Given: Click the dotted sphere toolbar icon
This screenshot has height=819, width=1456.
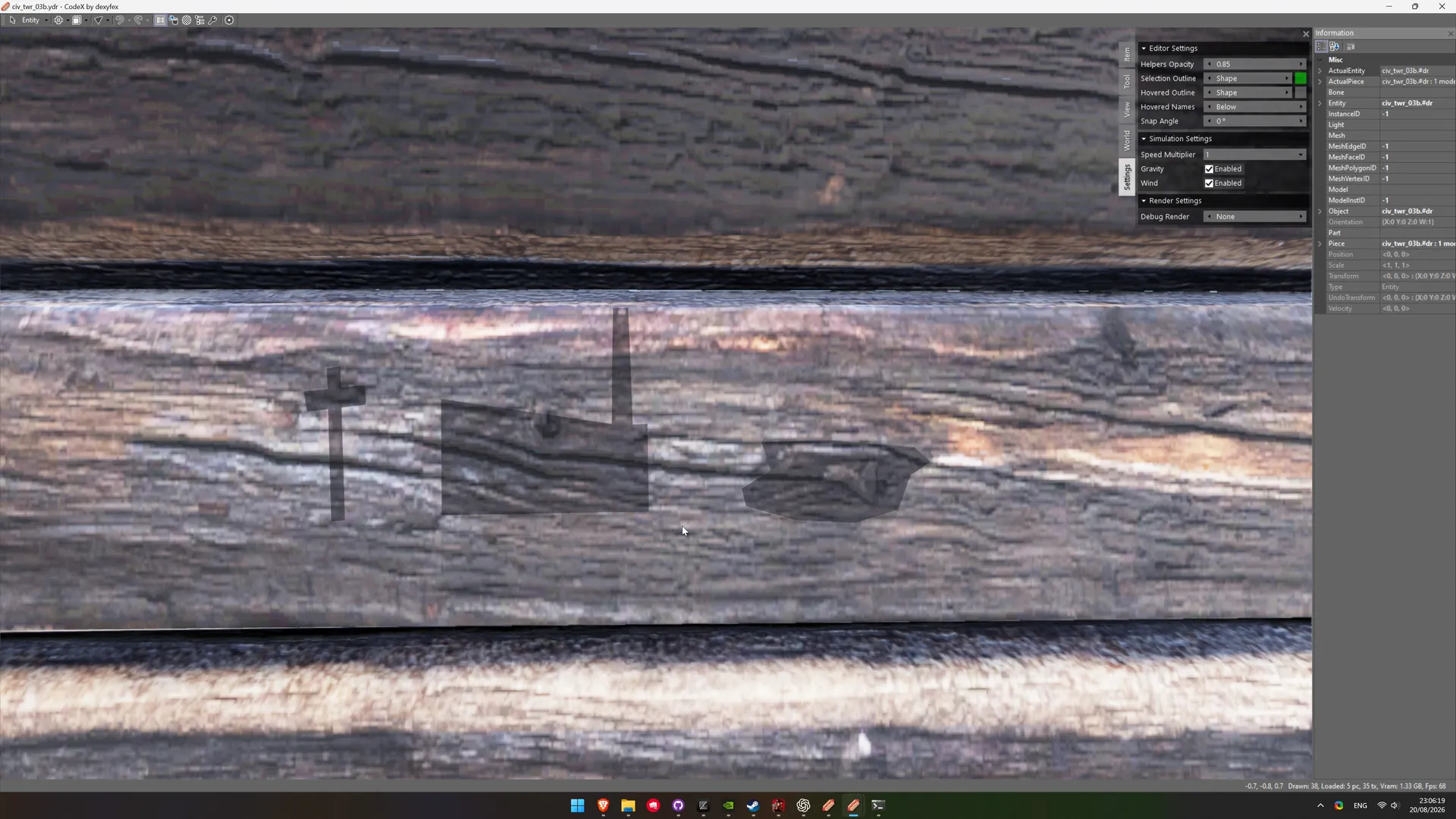Looking at the screenshot, I should 187,20.
